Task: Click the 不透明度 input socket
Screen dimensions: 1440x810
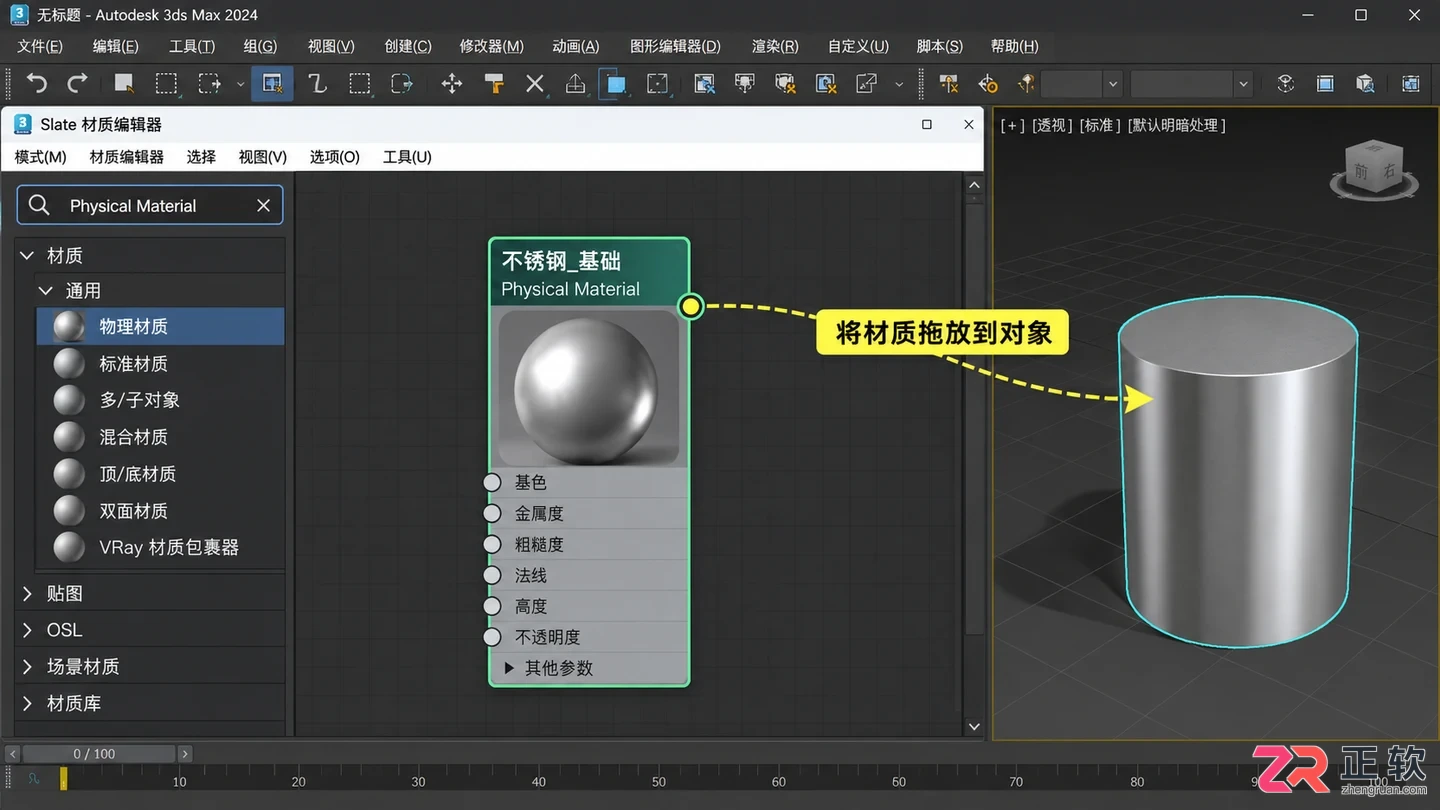Action: pos(492,637)
